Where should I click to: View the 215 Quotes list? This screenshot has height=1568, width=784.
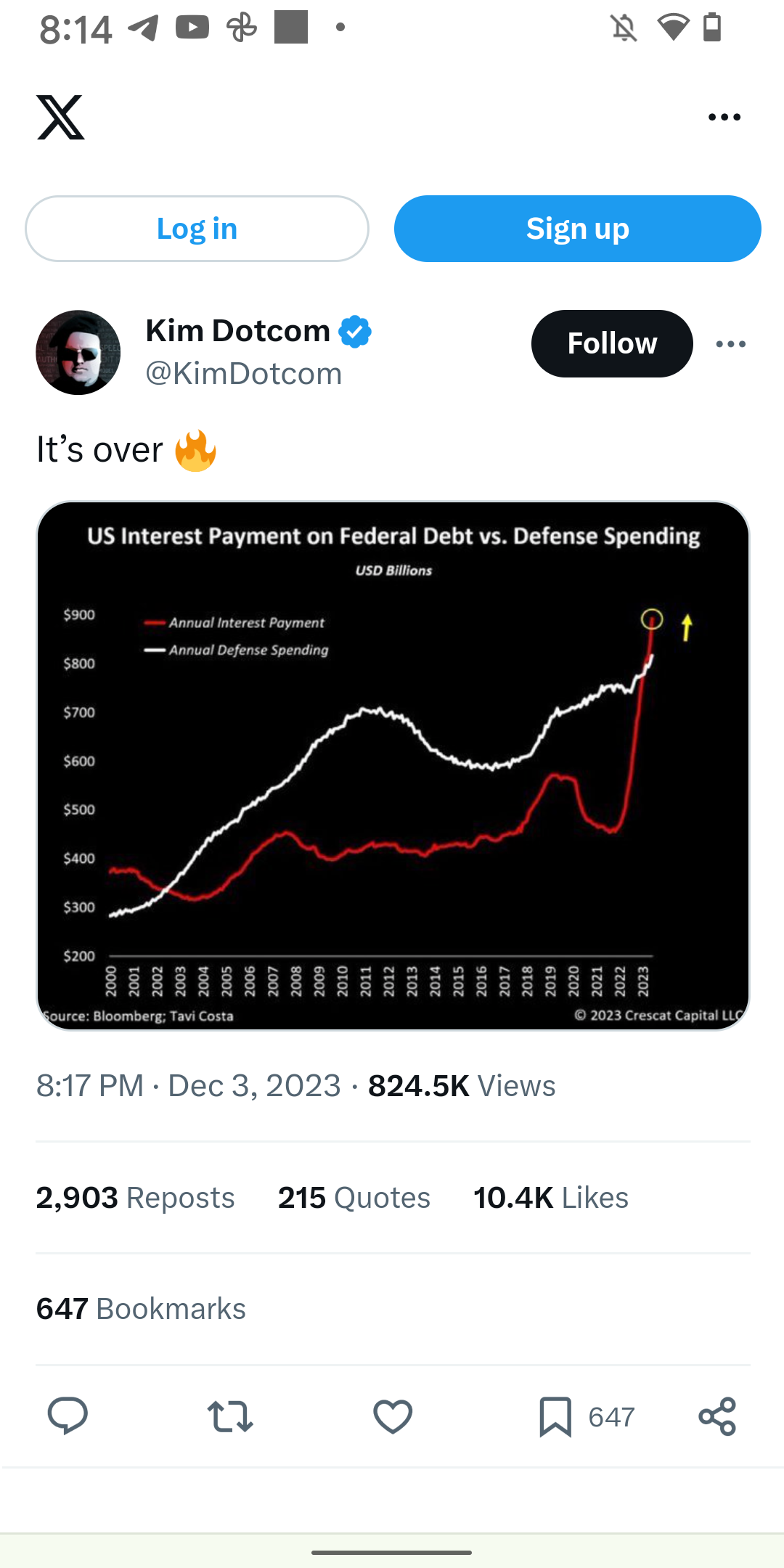(x=354, y=1198)
